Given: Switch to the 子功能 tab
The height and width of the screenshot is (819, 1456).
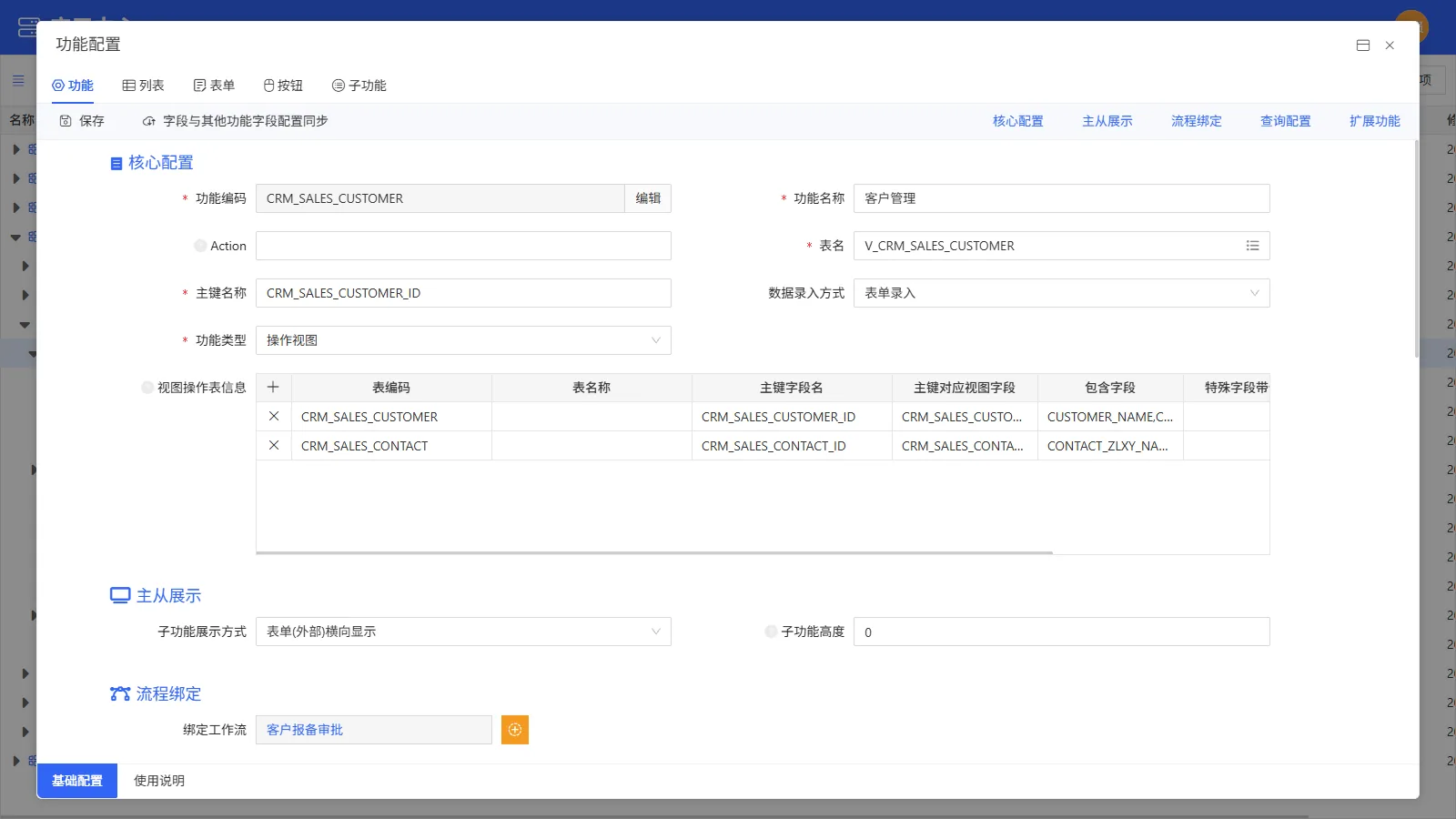Looking at the screenshot, I should point(359,86).
